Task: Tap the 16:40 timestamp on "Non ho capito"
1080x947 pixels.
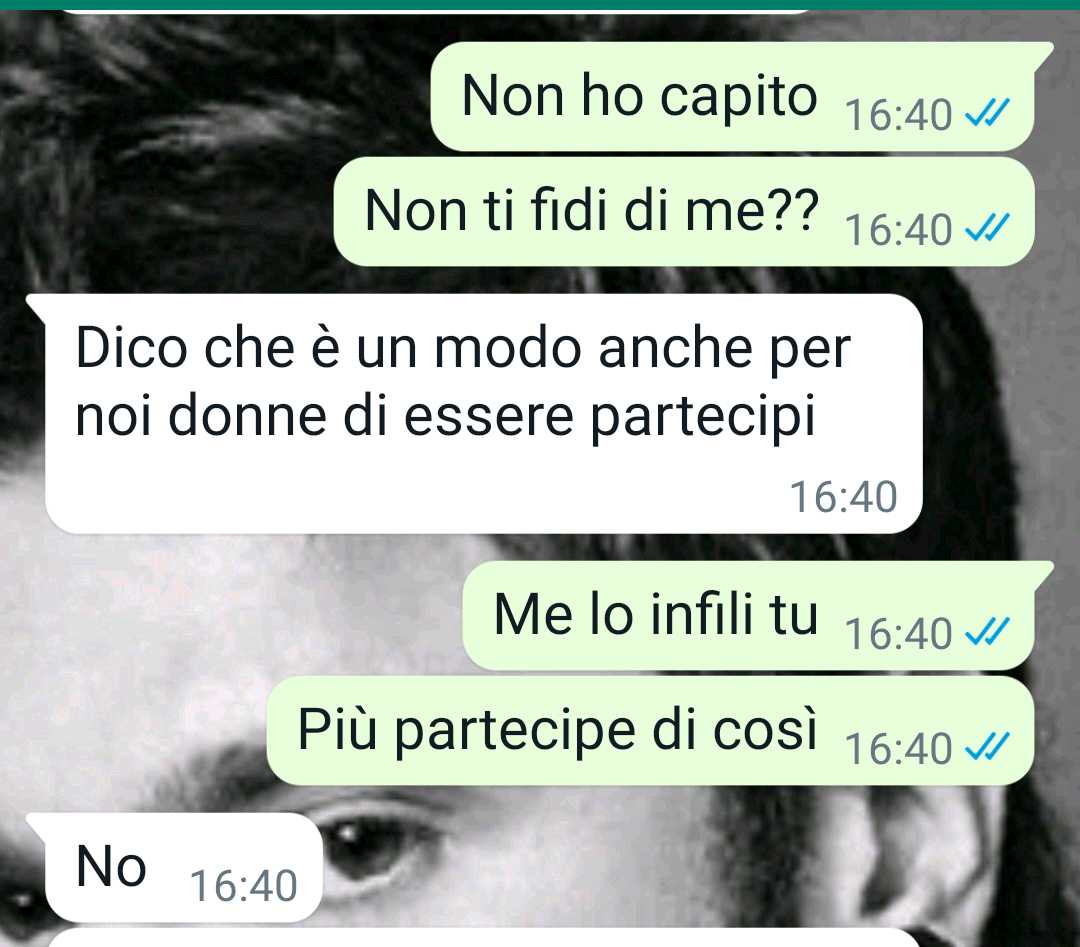Action: coord(898,115)
